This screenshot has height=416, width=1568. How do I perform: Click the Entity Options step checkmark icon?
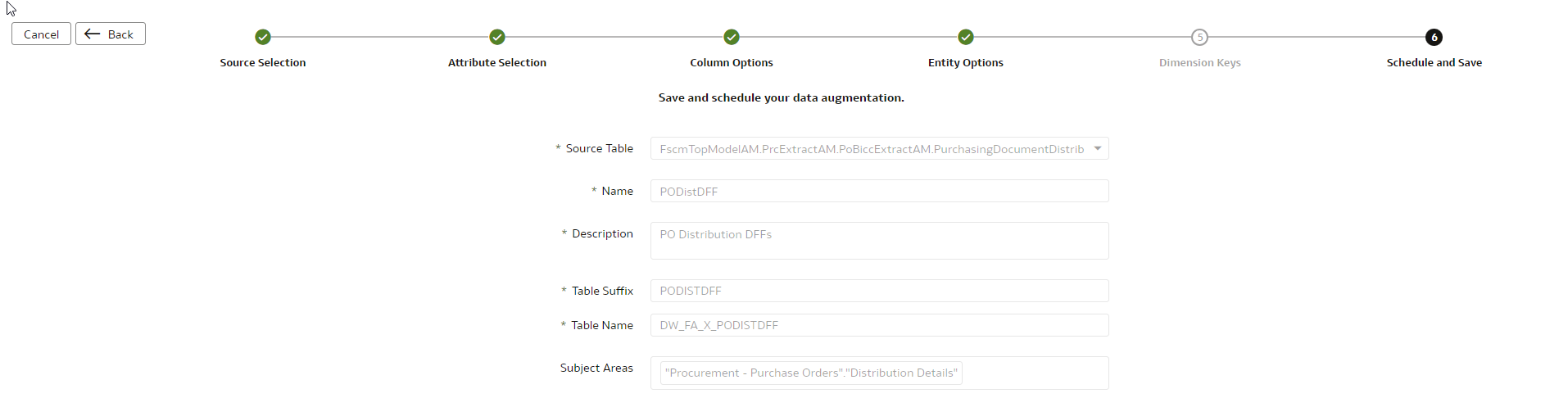click(966, 37)
